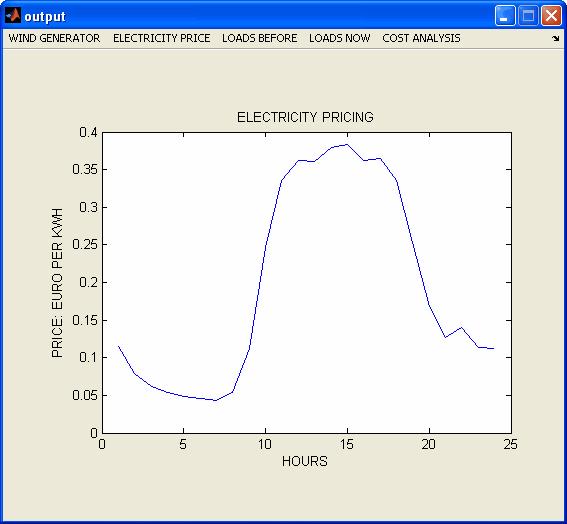This screenshot has height=524, width=567.
Task: Click the 0.05 y-axis tick label
Action: [85, 395]
